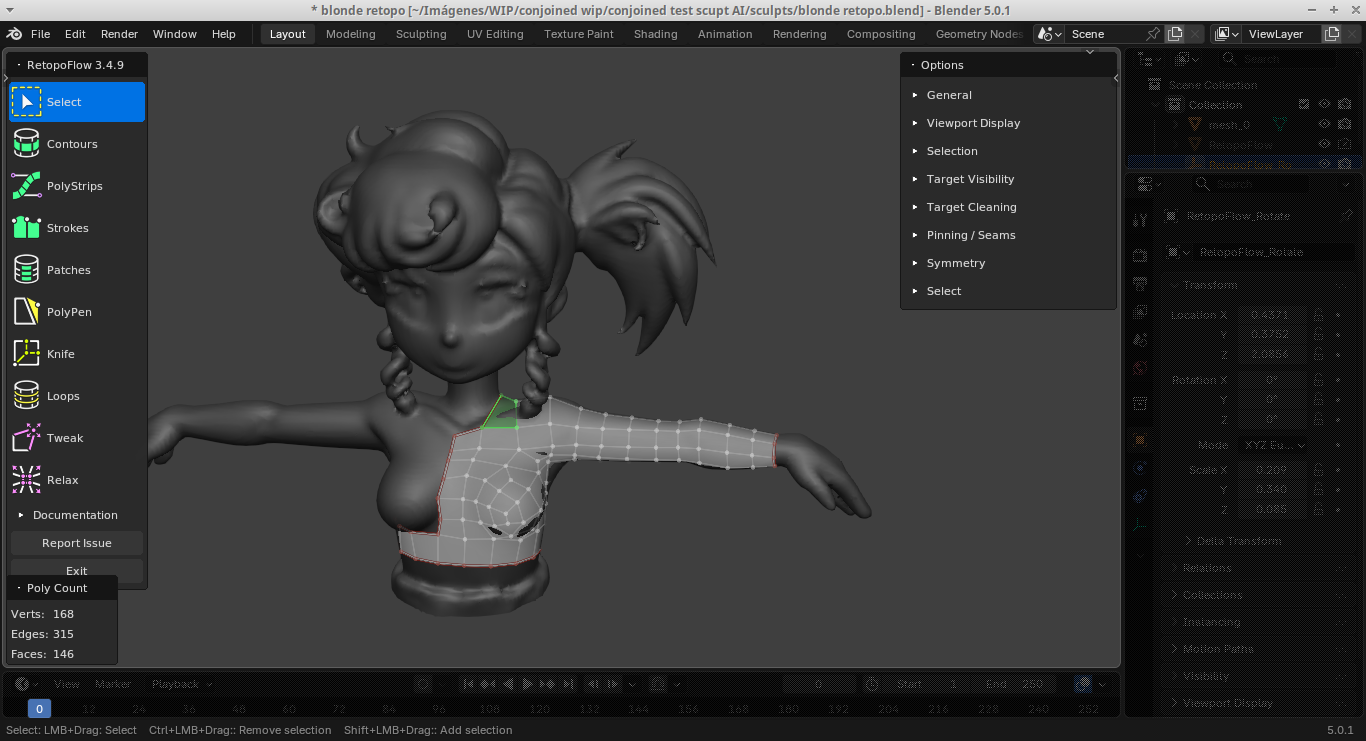
Task: Switch to the Strokes tool
Action: [77, 228]
